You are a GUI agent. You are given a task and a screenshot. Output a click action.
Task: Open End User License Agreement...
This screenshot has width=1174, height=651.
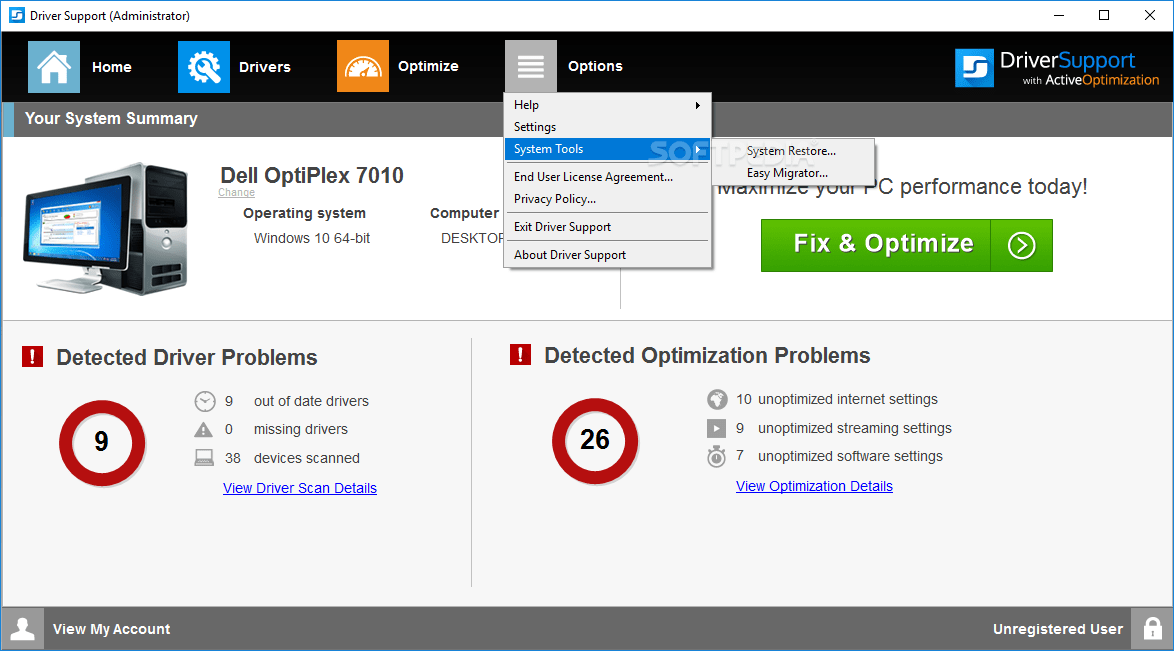pos(607,177)
